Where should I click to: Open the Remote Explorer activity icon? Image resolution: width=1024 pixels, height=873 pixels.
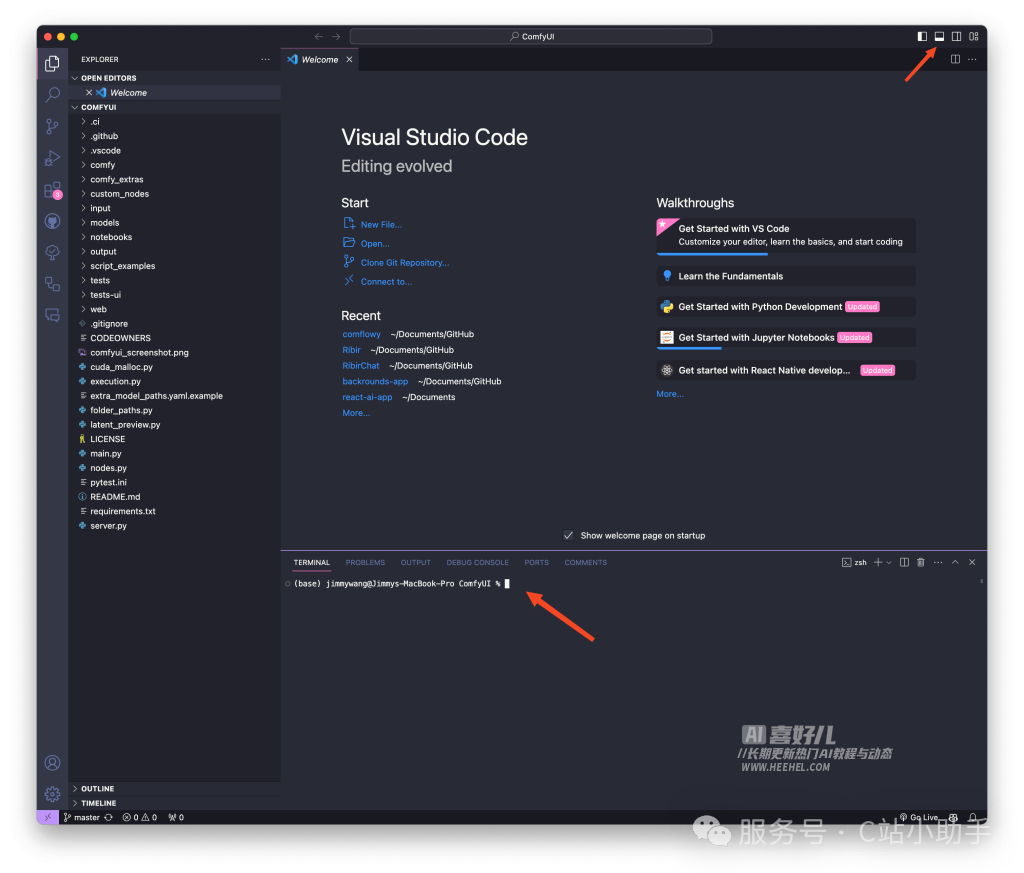[x=52, y=284]
